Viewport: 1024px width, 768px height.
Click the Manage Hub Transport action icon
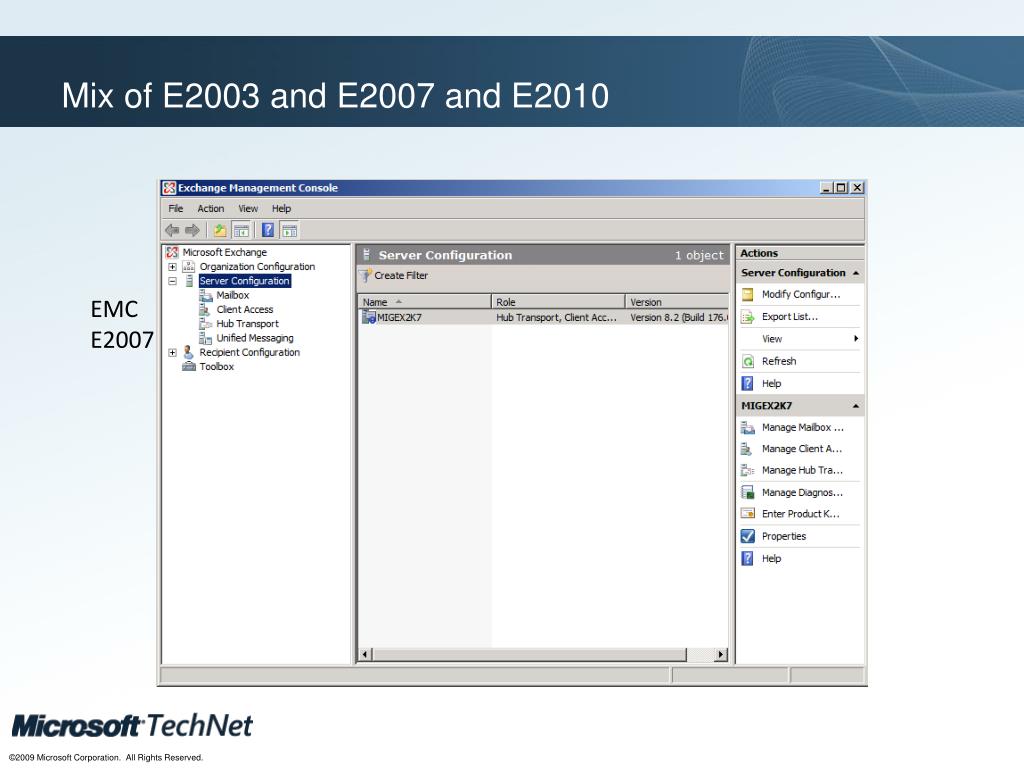tap(748, 470)
